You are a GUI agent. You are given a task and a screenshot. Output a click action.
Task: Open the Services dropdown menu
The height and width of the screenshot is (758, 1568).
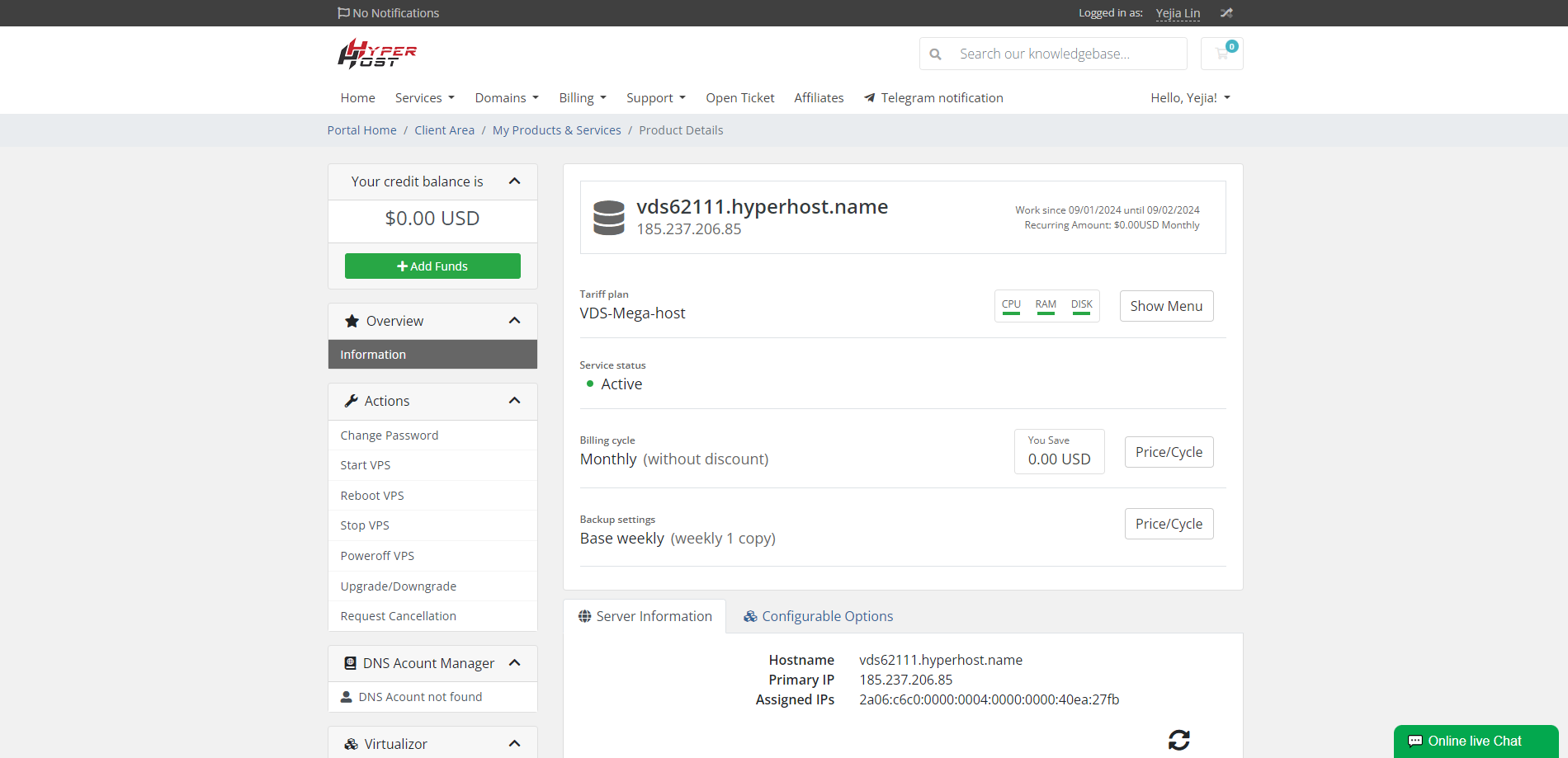(425, 98)
